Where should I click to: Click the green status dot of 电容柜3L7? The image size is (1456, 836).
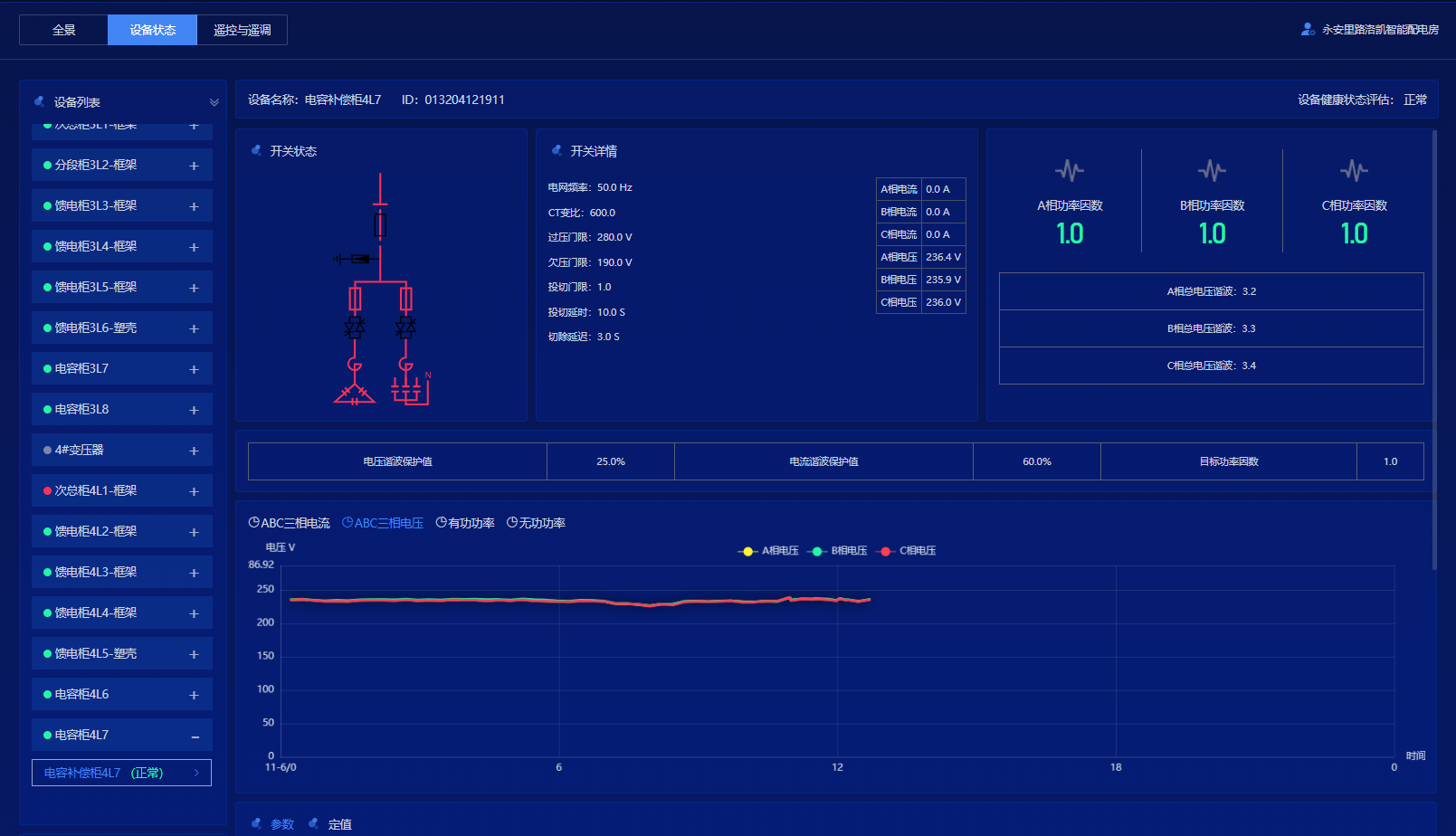coord(47,368)
